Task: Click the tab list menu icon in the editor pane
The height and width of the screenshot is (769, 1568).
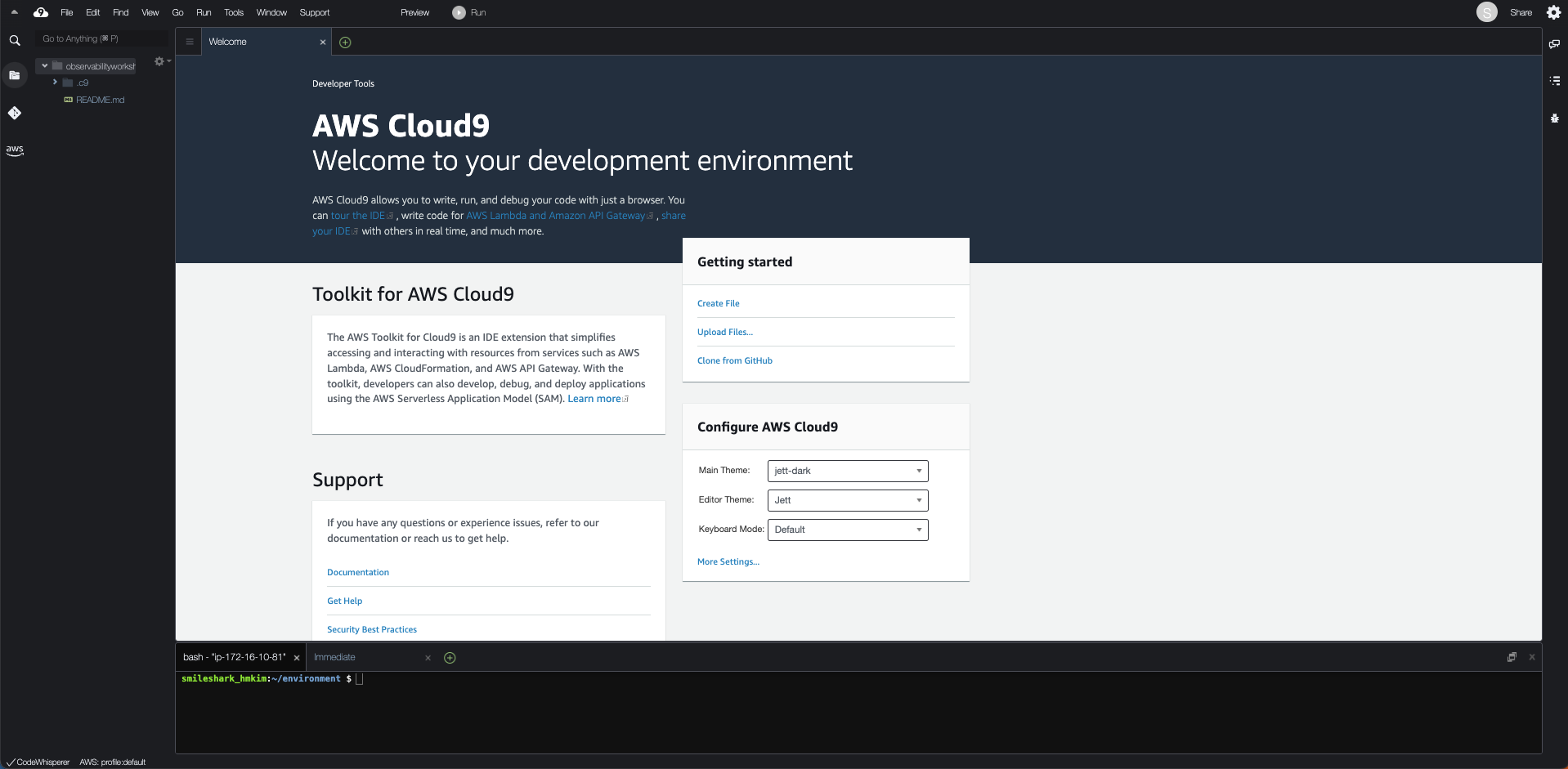Action: coord(190,42)
